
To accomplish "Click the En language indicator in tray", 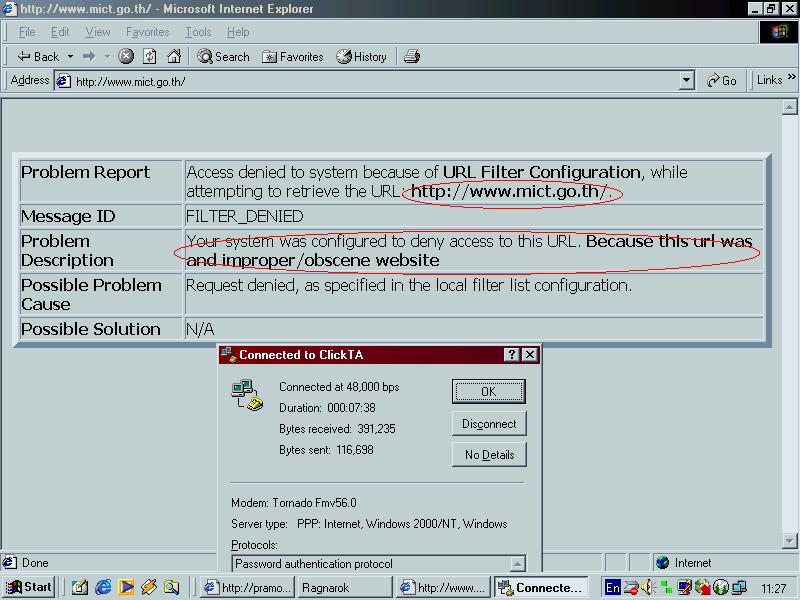I will [612, 588].
